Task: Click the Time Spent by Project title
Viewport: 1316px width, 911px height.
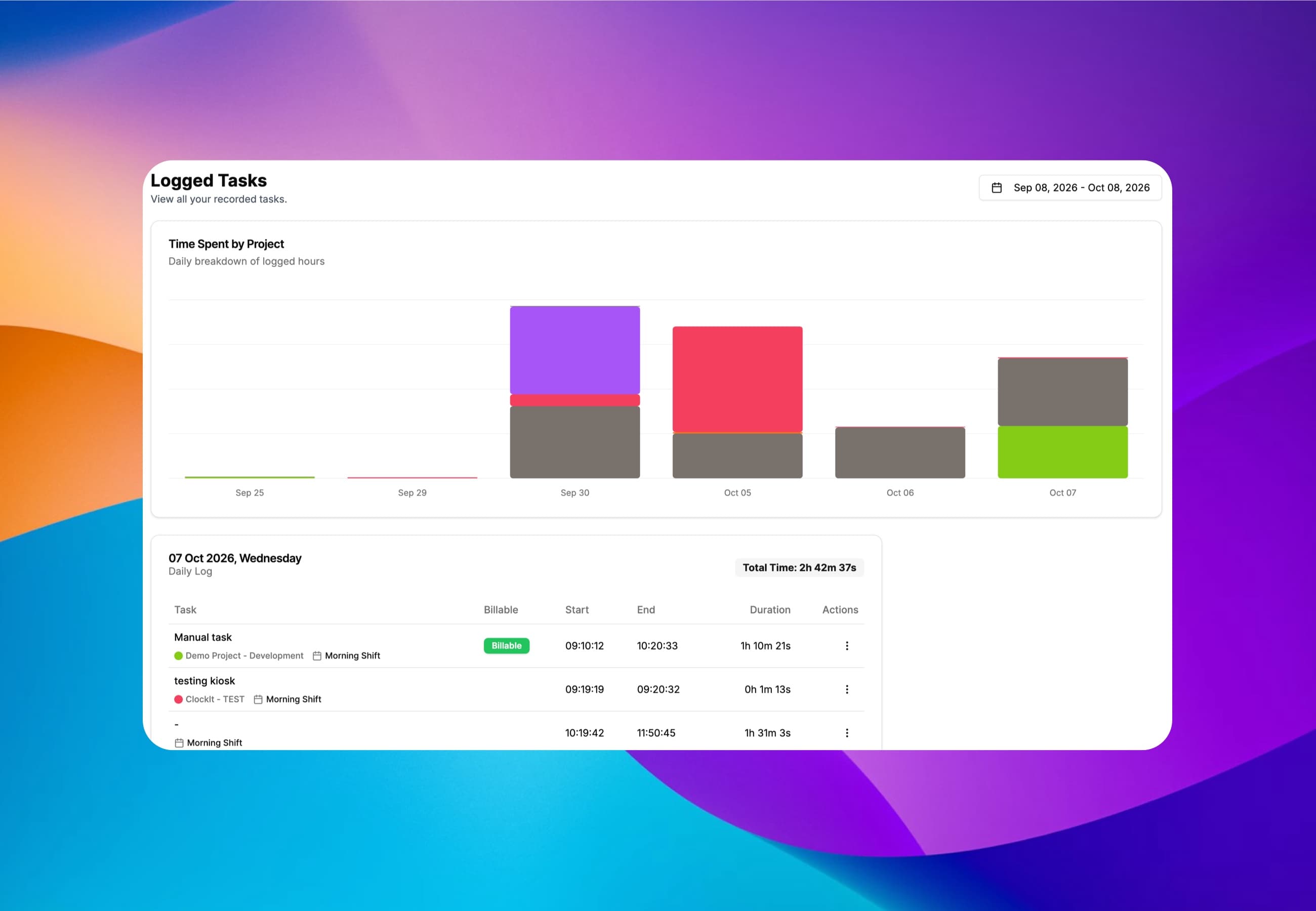Action: point(226,244)
